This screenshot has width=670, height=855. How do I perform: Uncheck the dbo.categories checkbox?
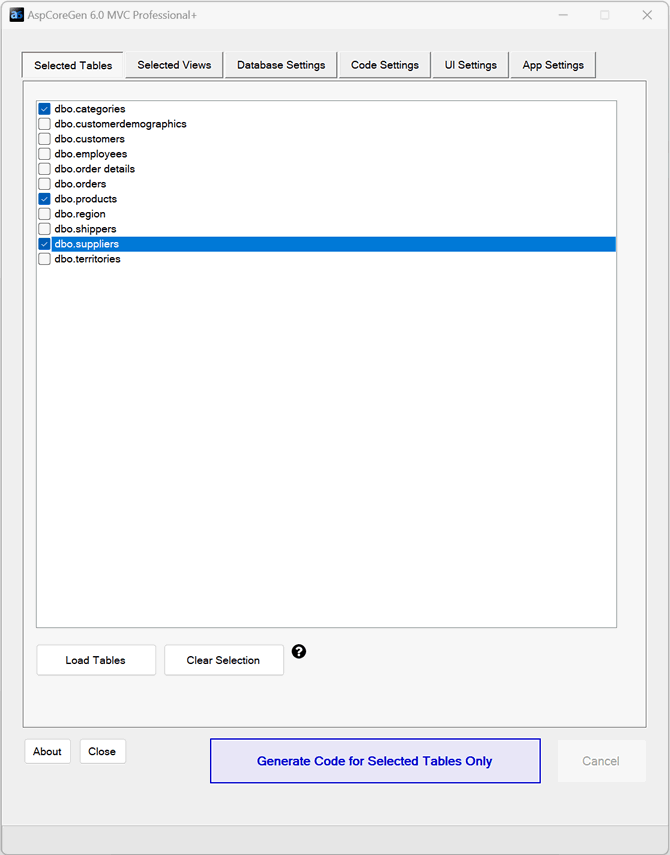[45, 109]
